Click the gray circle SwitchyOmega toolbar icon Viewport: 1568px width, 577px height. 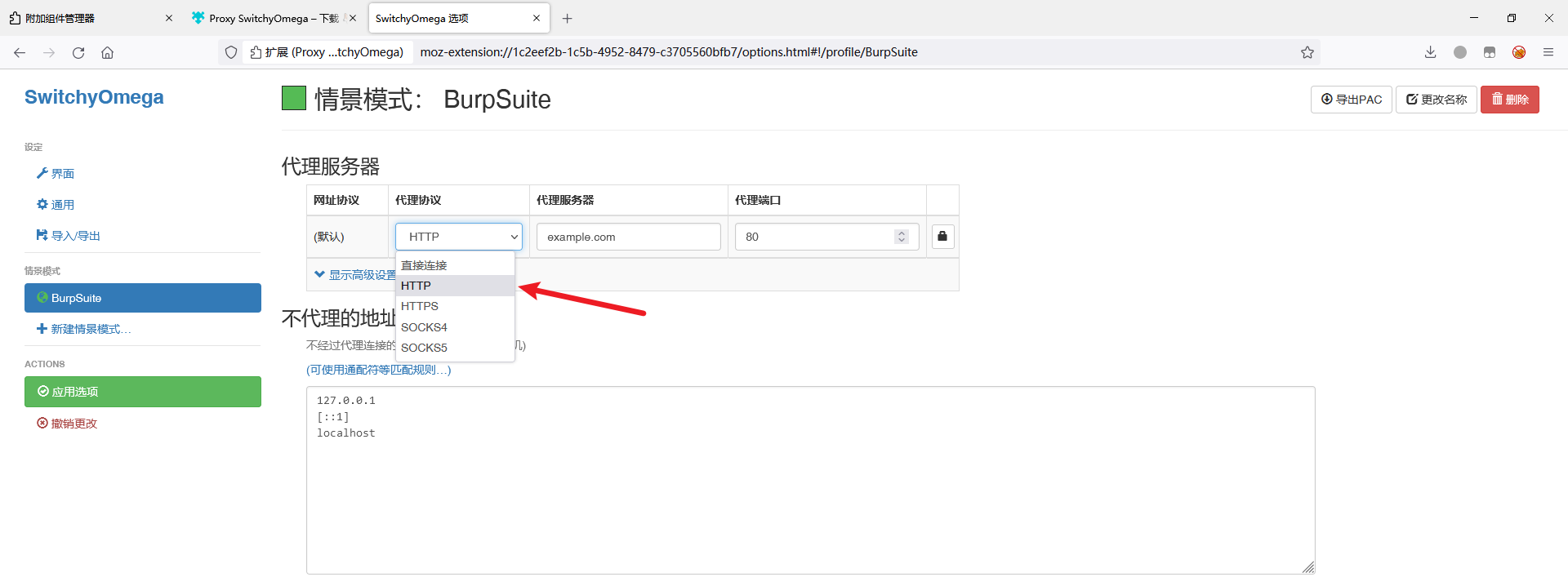pyautogui.click(x=1460, y=52)
